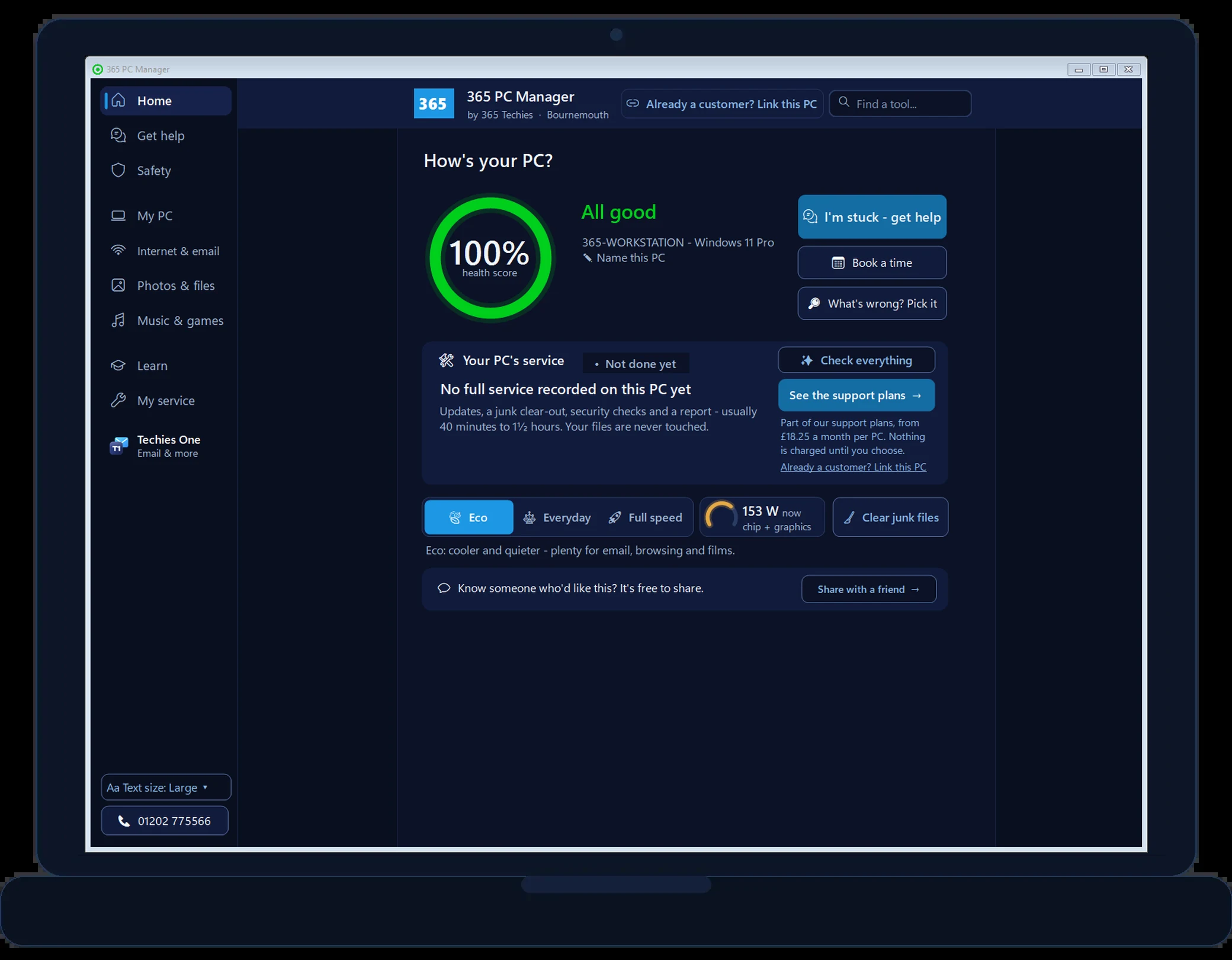The height and width of the screenshot is (960, 1232).
Task: Click the Music & games note icon
Action: point(118,321)
